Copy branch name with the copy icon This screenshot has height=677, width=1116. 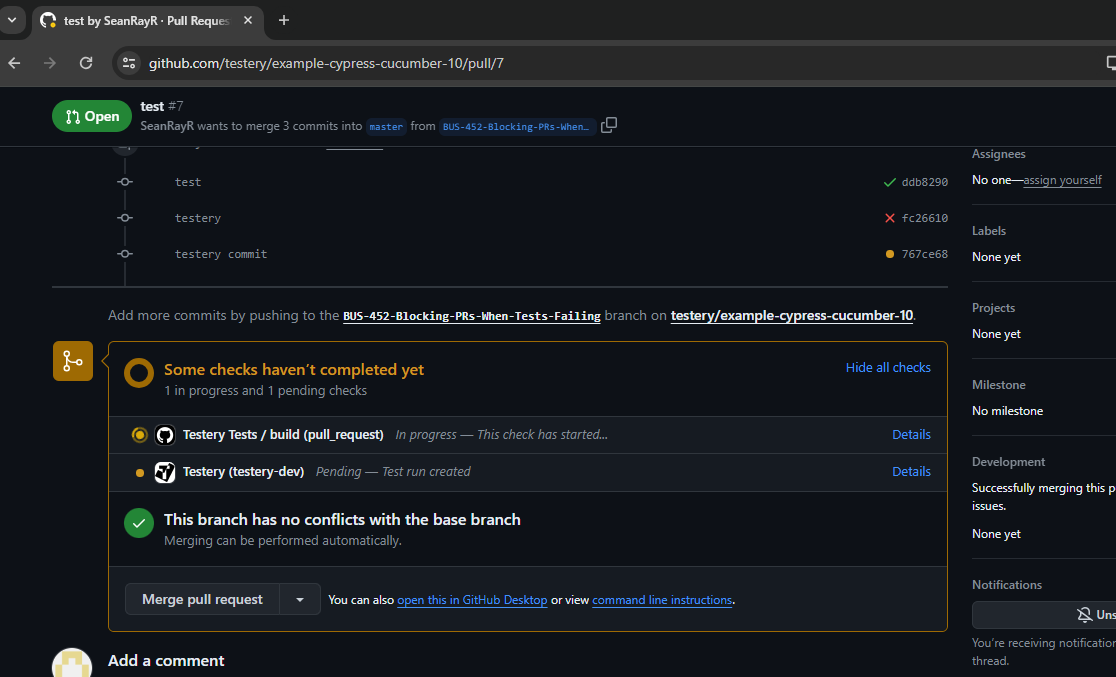[x=609, y=125]
